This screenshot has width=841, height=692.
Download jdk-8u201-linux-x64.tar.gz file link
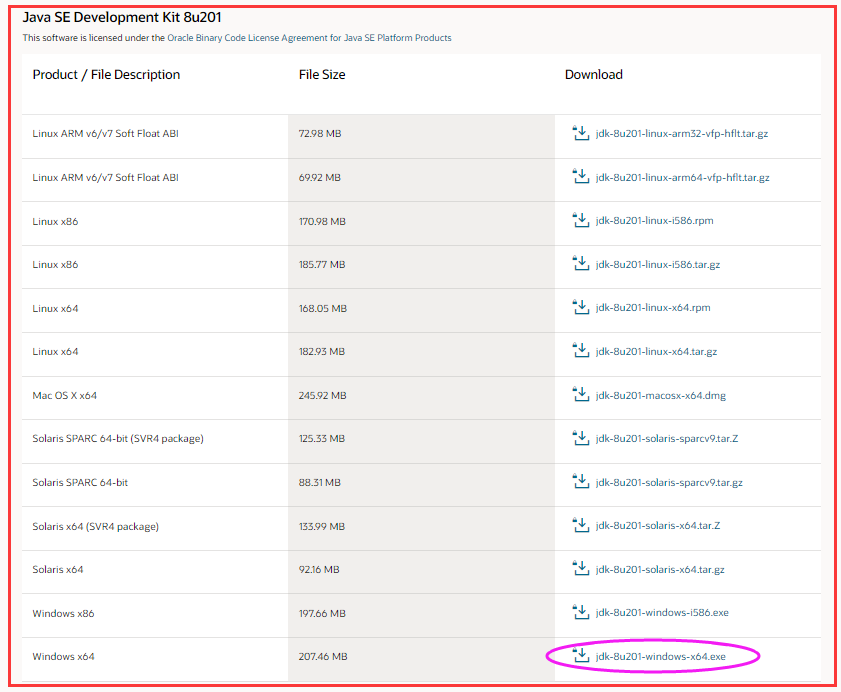656,351
